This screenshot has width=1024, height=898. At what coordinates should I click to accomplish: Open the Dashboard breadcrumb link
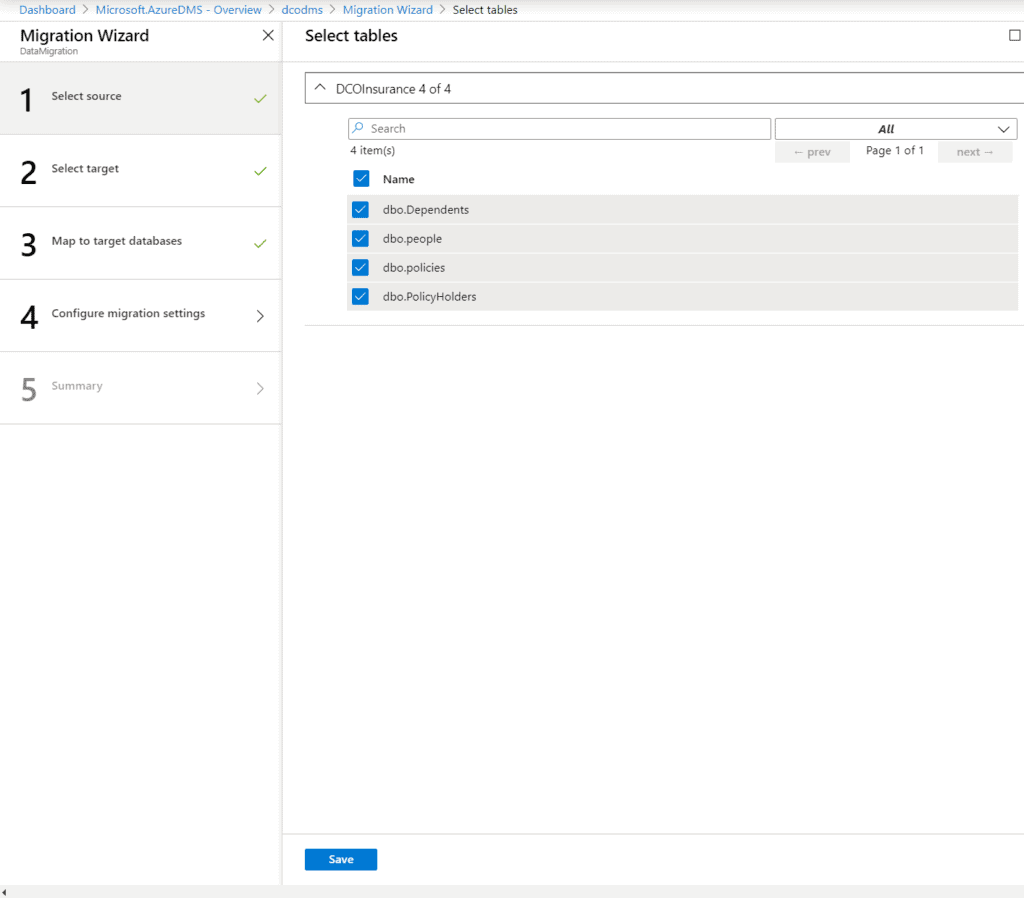click(47, 10)
